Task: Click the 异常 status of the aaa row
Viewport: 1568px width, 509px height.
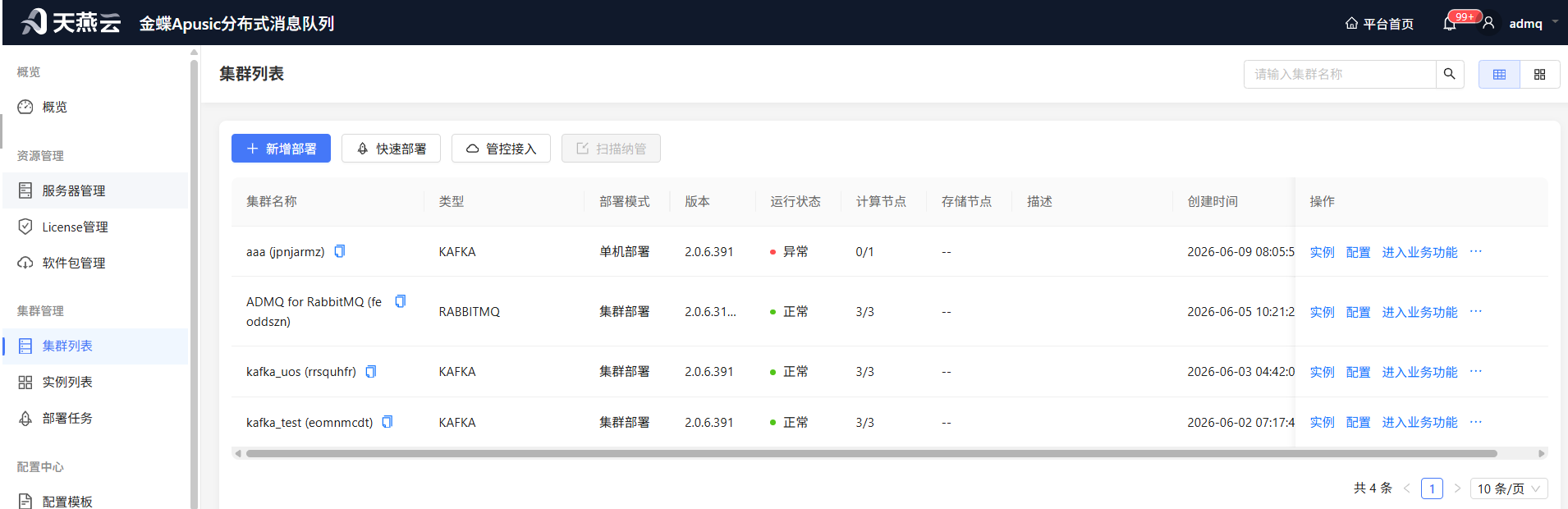Action: pos(789,252)
